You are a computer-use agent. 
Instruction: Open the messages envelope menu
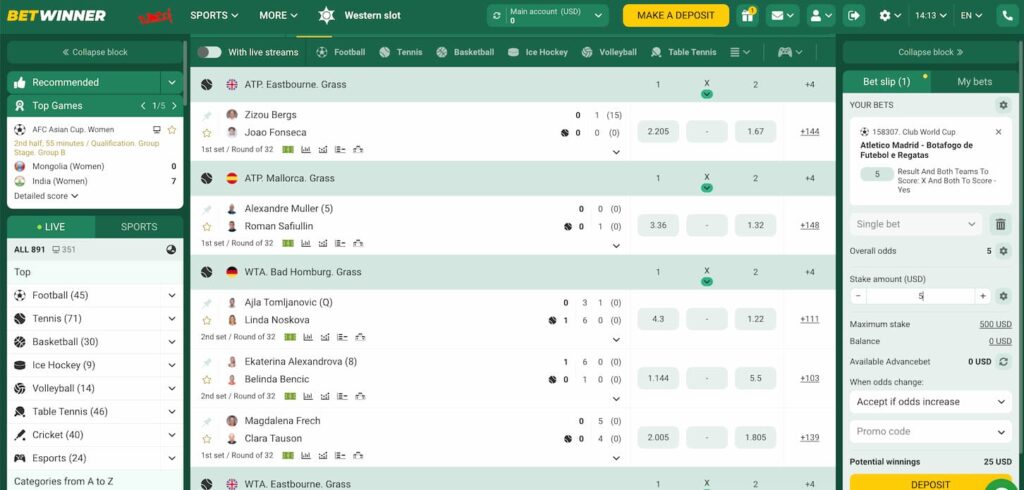point(782,16)
